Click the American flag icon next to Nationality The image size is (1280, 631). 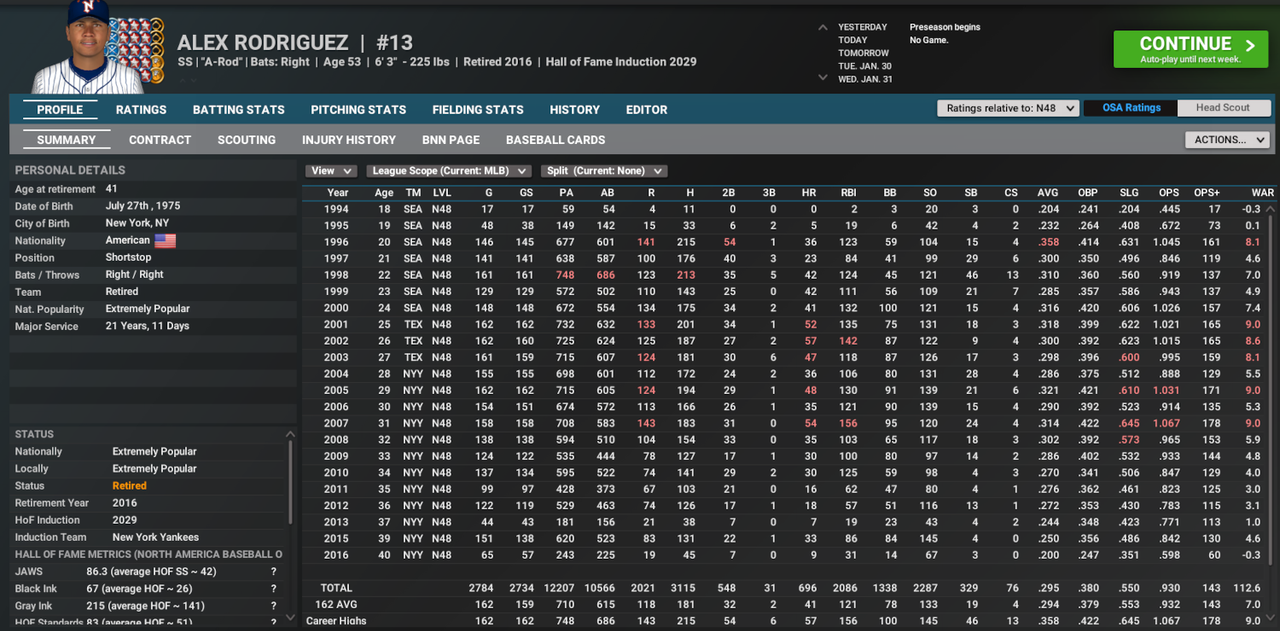(165, 240)
